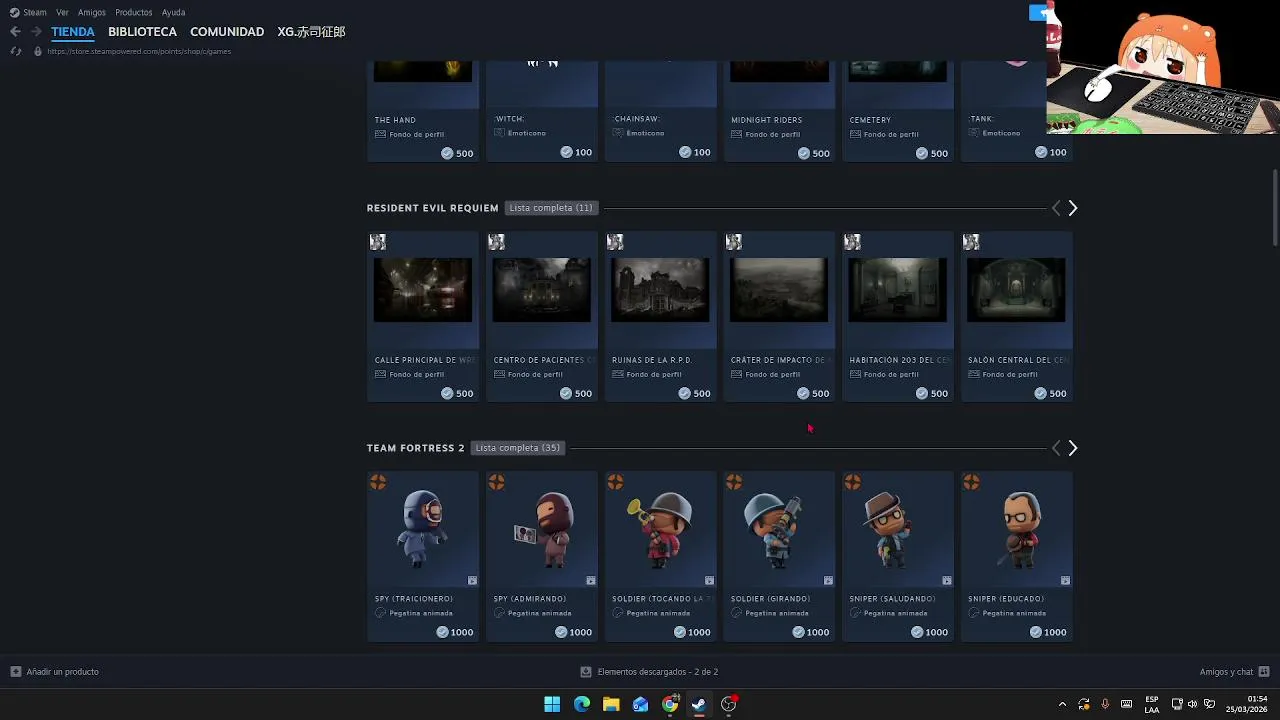Screen dimensions: 1280x720
Task: Click :CHAINSAW: emoticon label
Action: [637, 119]
